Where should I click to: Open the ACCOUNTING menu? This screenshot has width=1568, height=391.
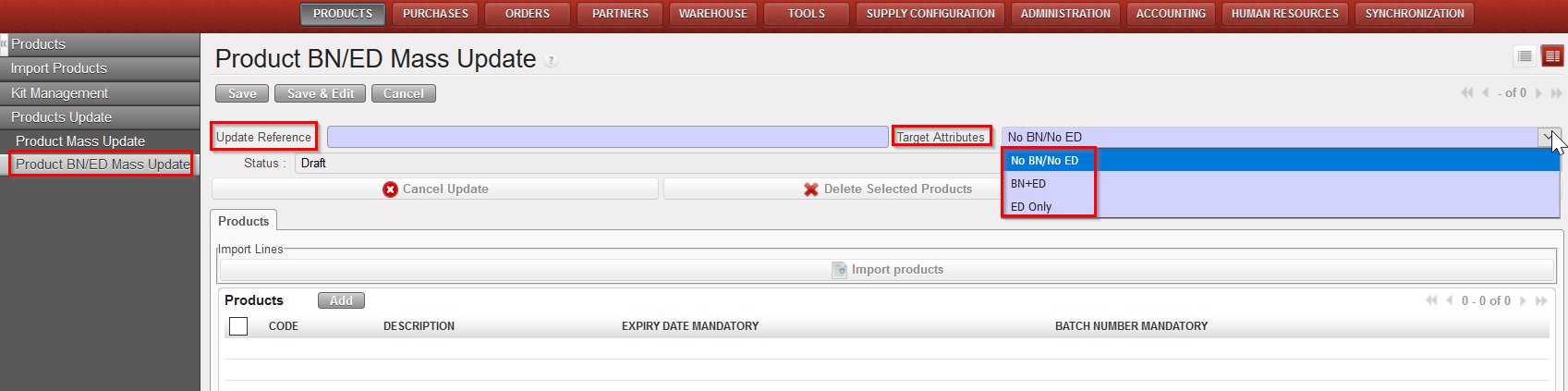click(x=1171, y=14)
